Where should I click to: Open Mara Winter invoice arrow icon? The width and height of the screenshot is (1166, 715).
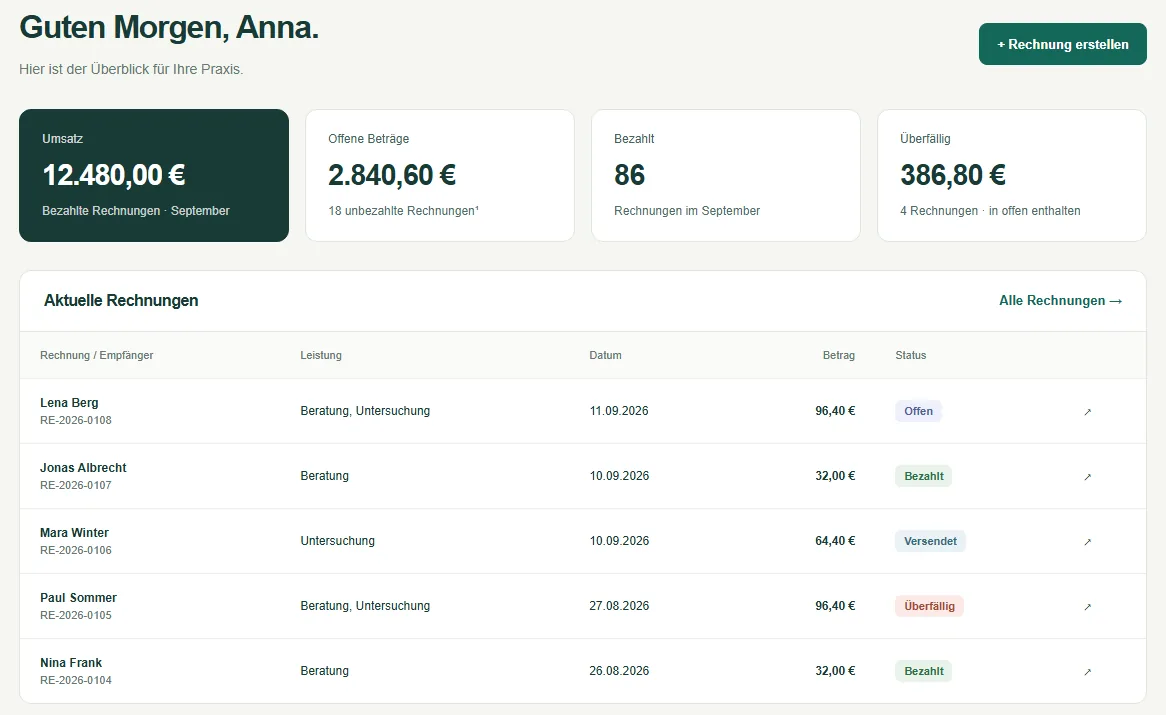tap(1087, 542)
